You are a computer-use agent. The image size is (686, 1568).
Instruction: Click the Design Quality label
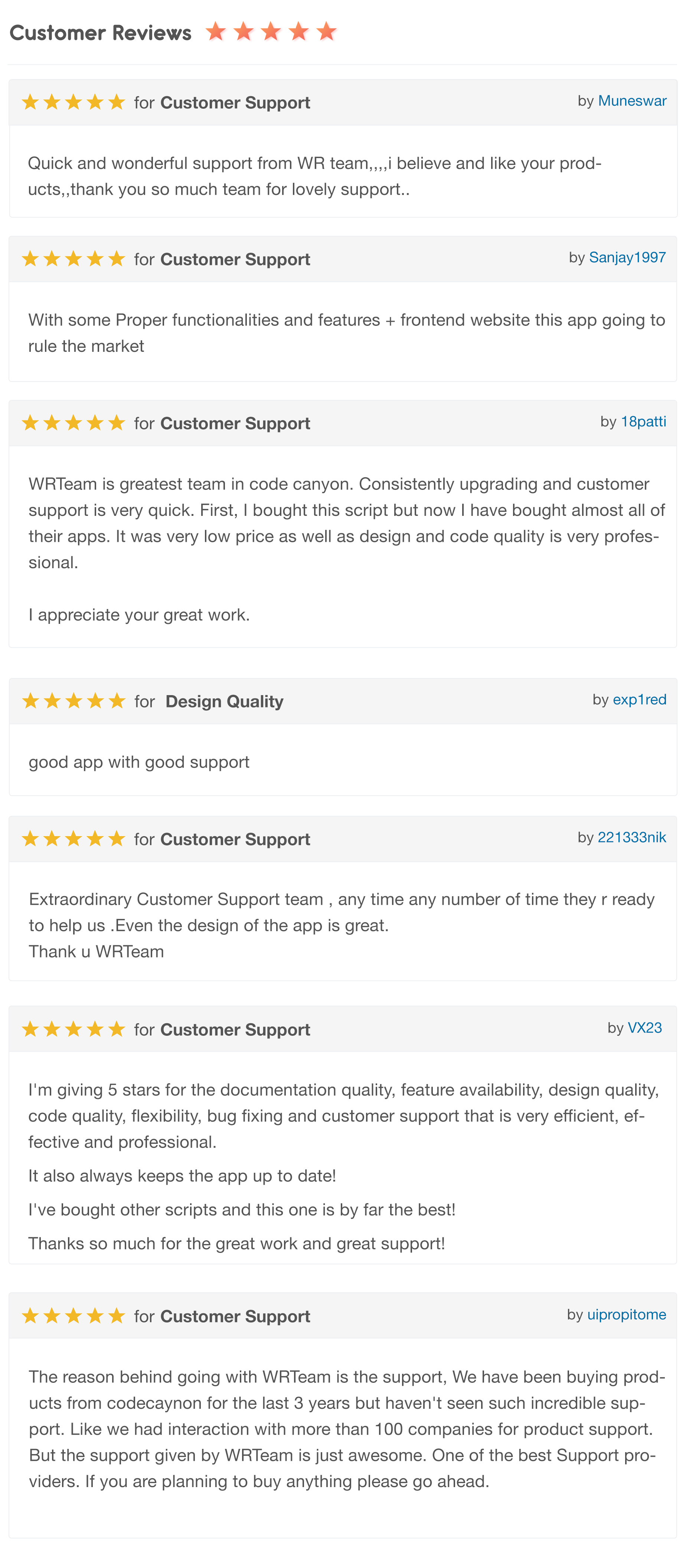(x=224, y=701)
